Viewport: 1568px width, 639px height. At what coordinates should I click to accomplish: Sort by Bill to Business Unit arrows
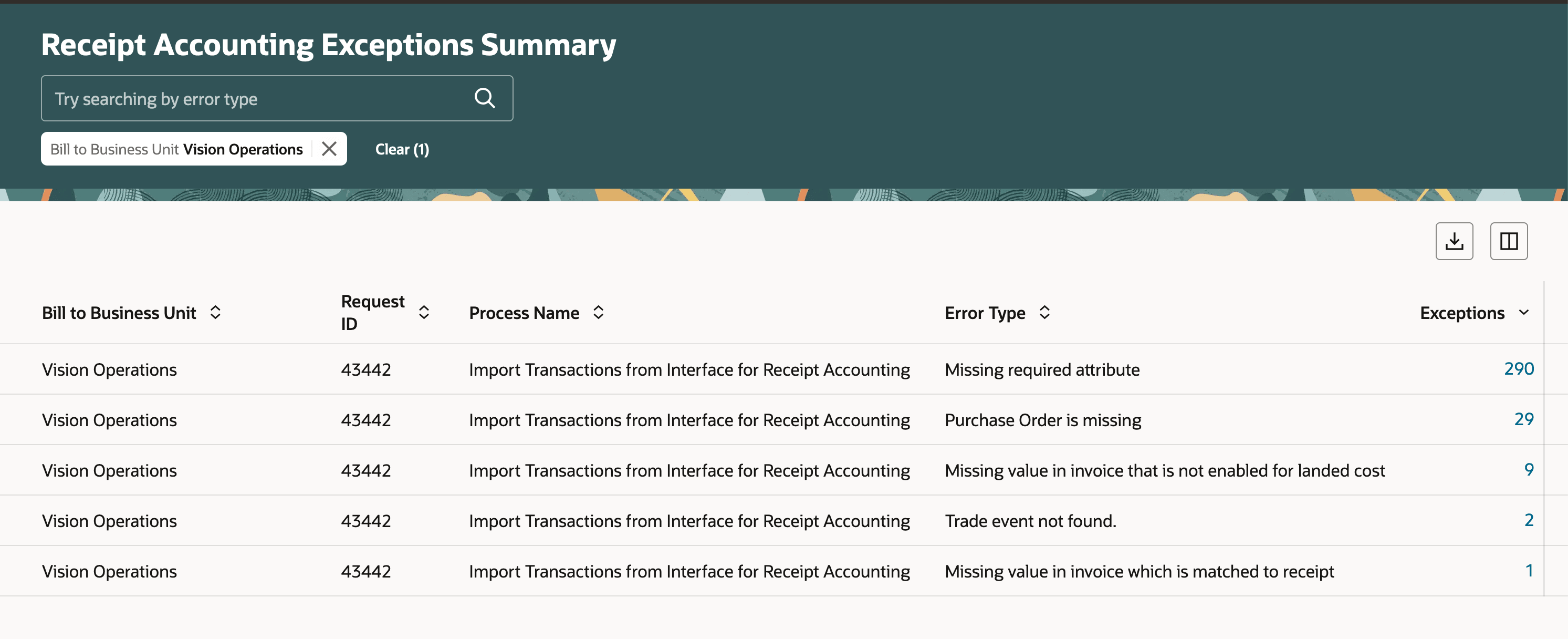[x=215, y=313]
